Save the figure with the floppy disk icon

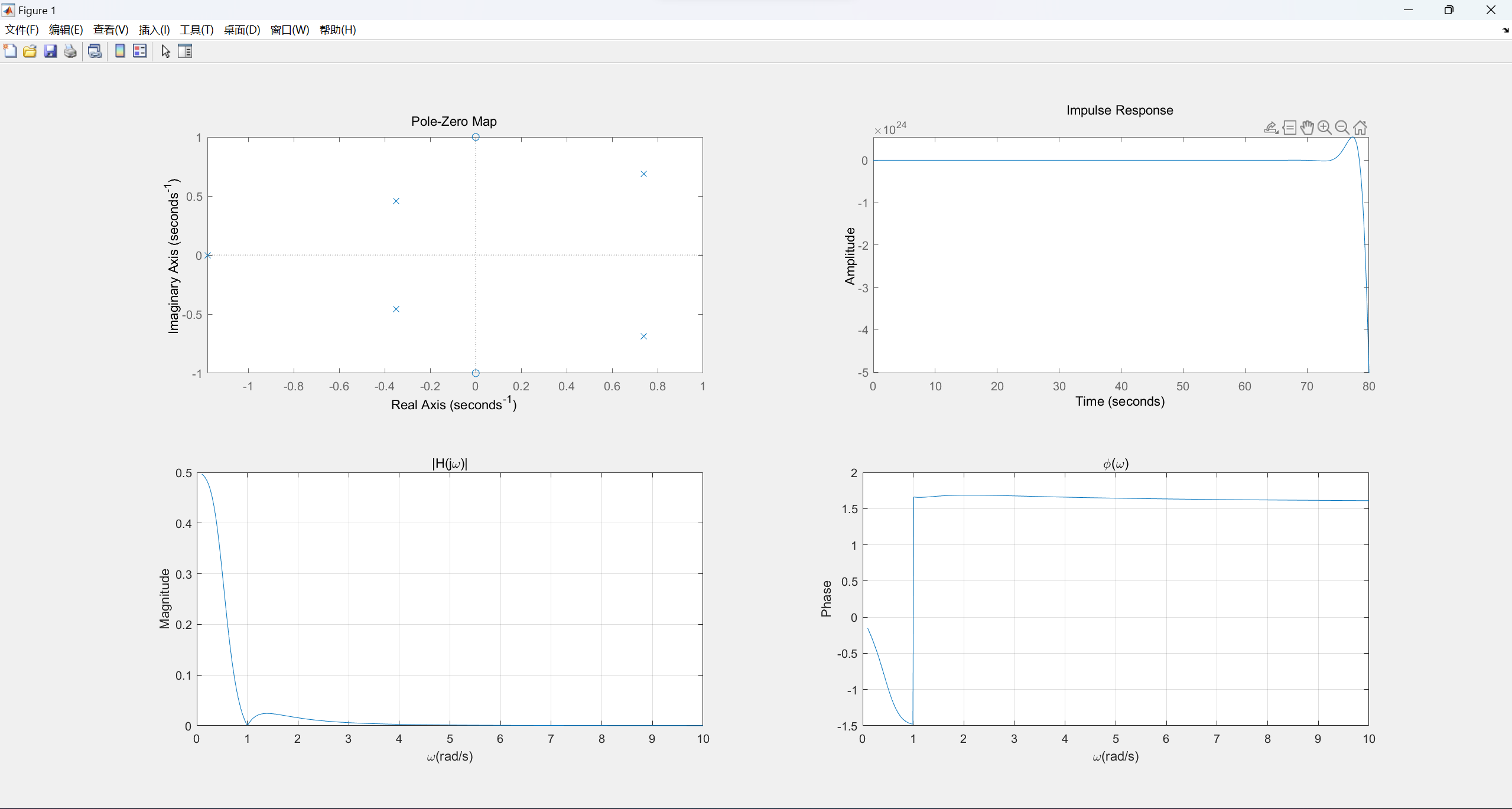pos(50,51)
